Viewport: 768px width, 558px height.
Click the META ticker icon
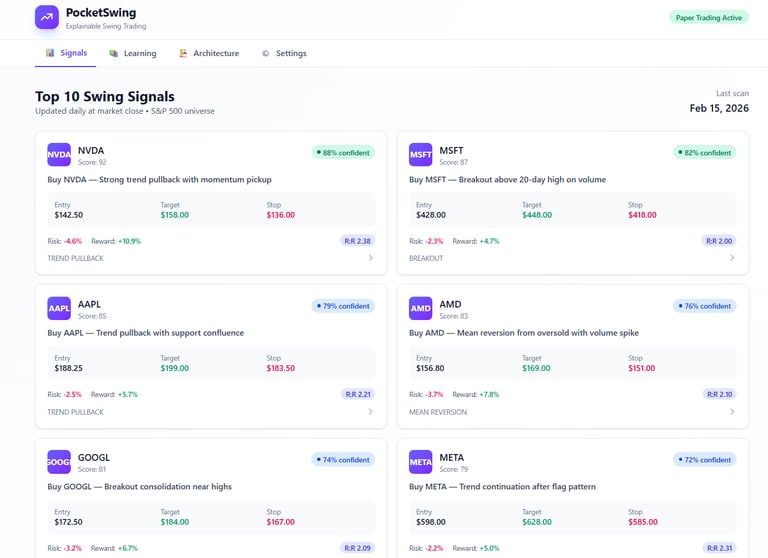(x=421, y=461)
